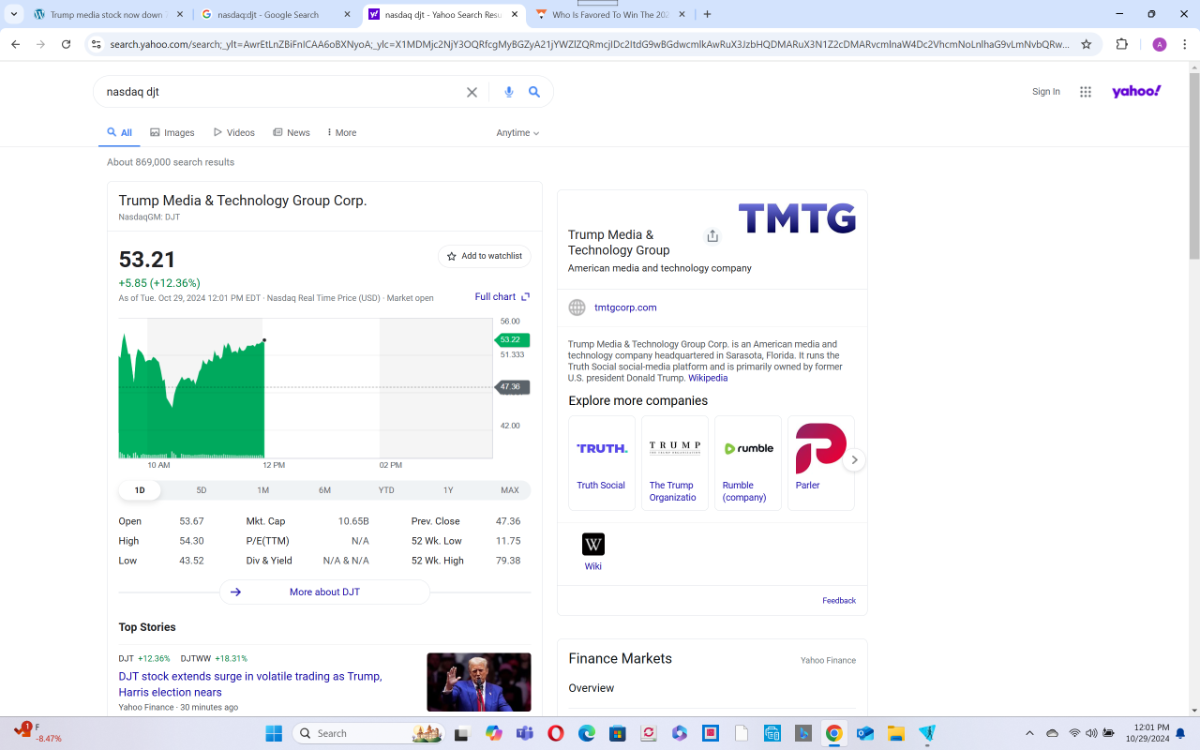
Task: Open the Wikipedia source link
Action: tap(708, 378)
